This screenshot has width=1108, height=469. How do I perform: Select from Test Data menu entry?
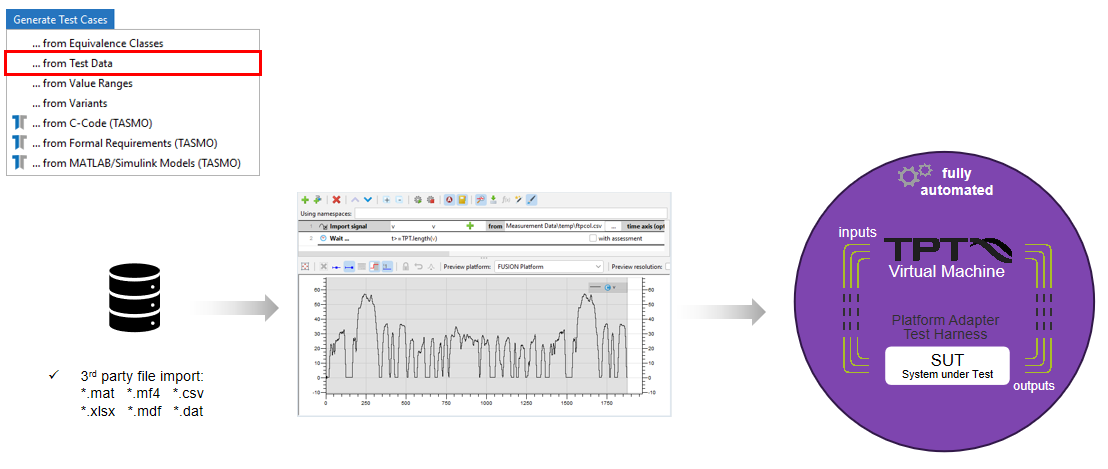134,63
